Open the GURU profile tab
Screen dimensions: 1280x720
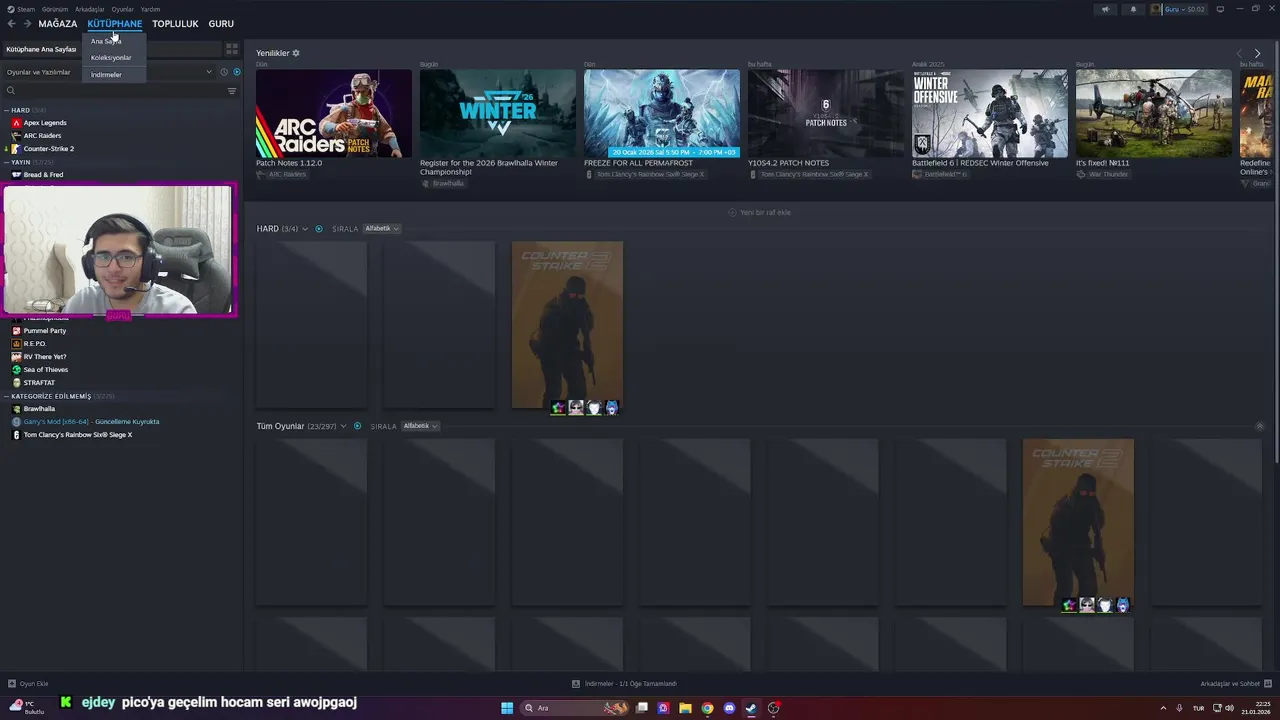click(x=221, y=23)
